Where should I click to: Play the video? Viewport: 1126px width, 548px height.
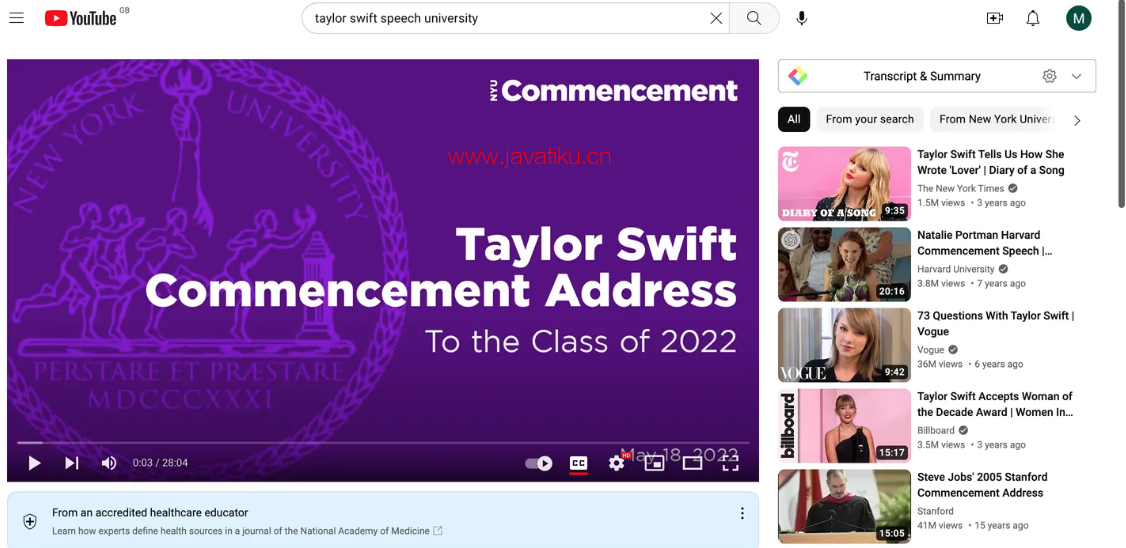pos(34,463)
